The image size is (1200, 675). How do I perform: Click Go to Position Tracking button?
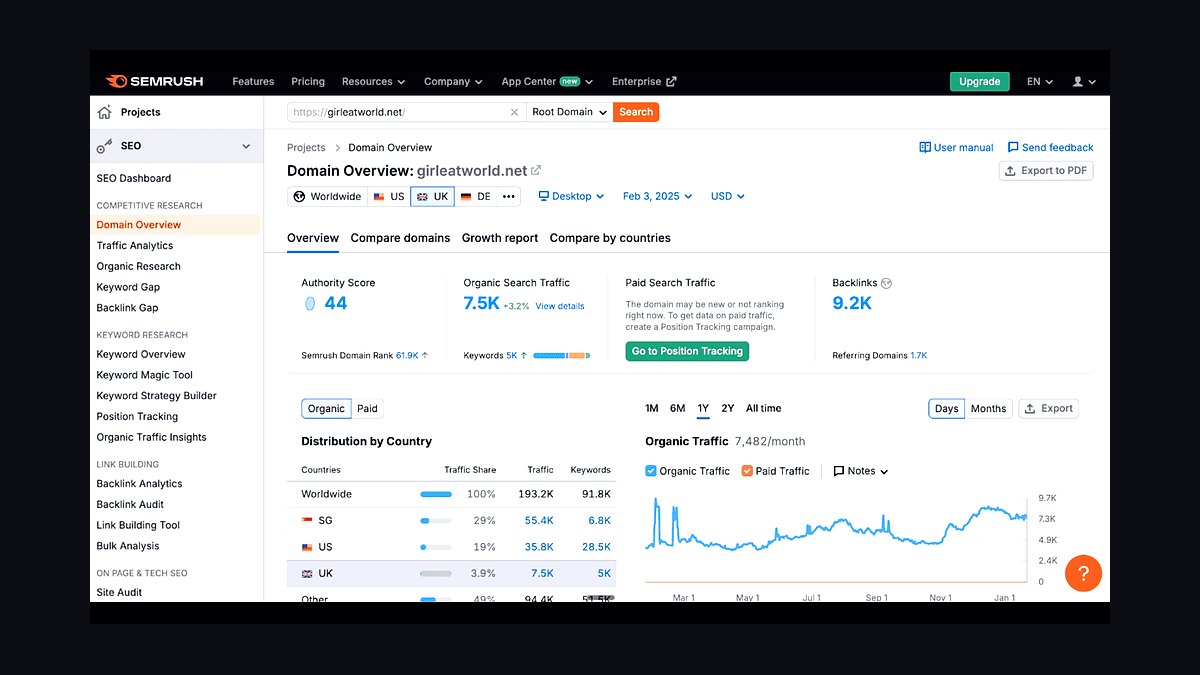[x=687, y=351]
